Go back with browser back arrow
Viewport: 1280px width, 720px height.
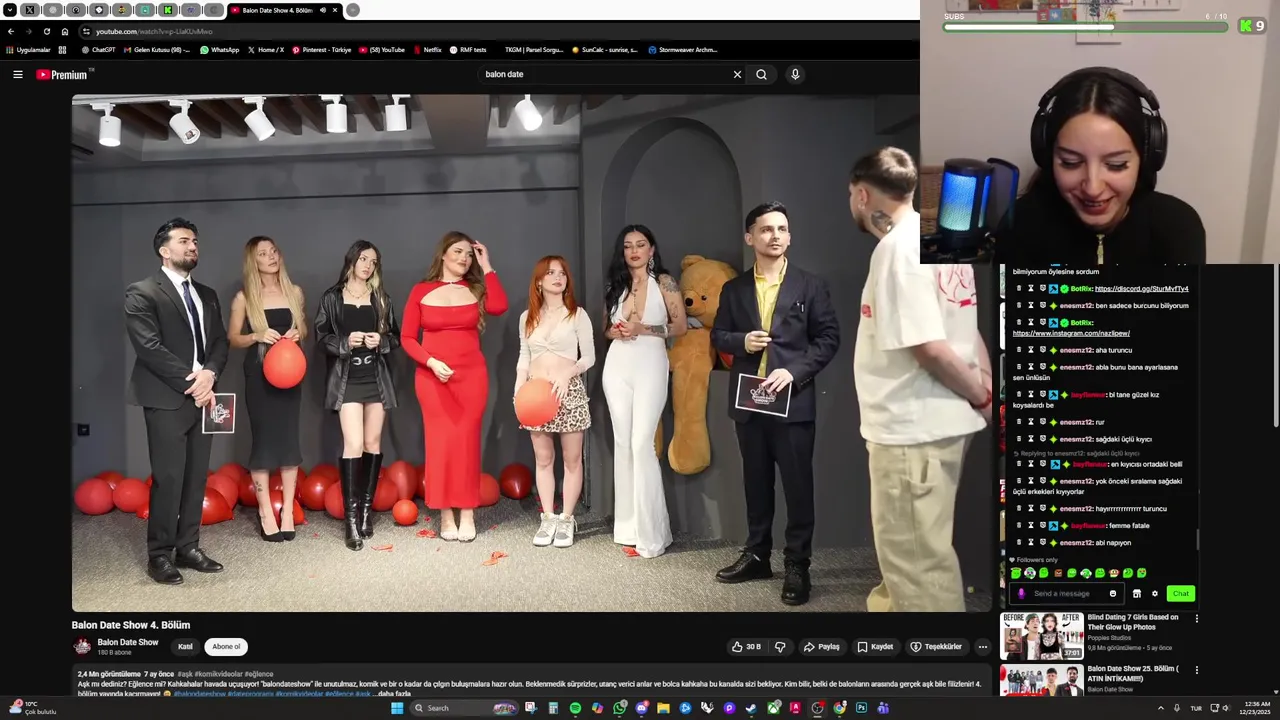coord(11,31)
